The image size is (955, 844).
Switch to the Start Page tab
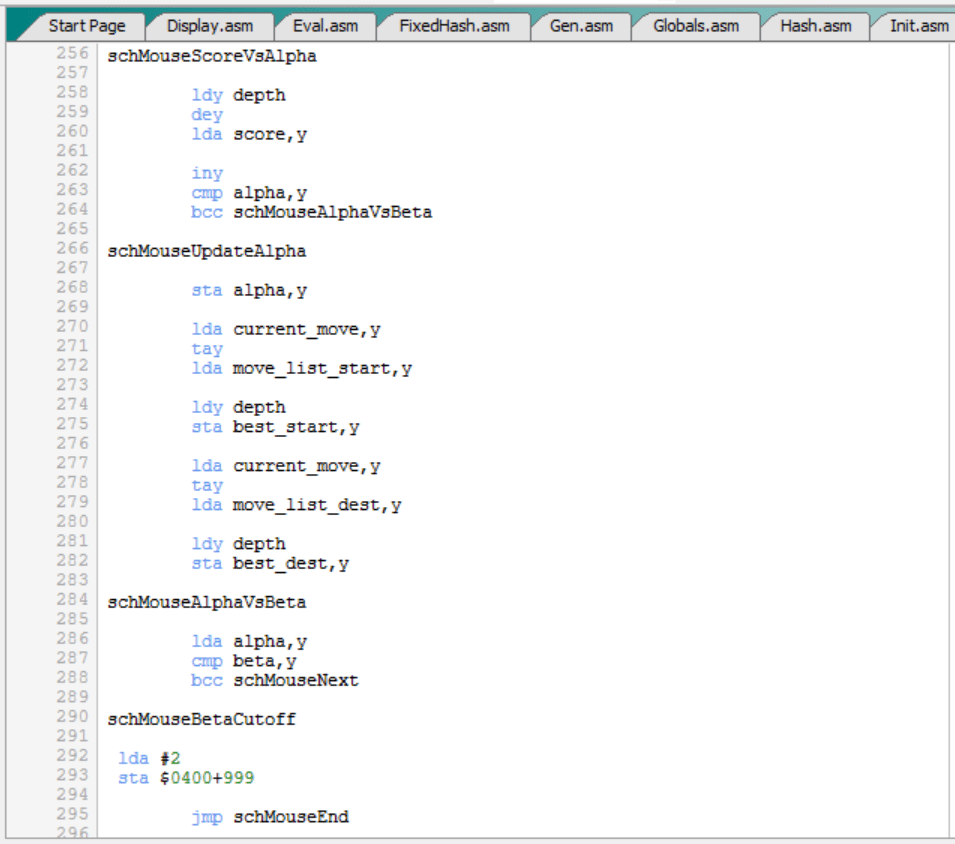pos(86,26)
